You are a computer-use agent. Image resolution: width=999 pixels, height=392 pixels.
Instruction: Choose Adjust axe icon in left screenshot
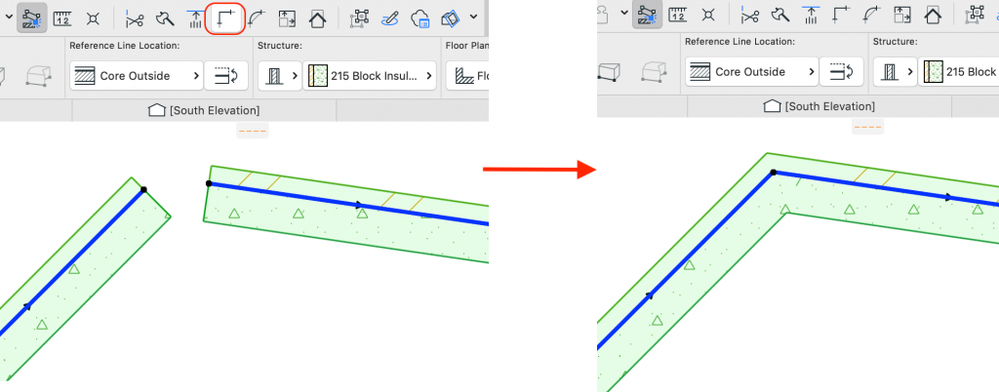point(164,18)
